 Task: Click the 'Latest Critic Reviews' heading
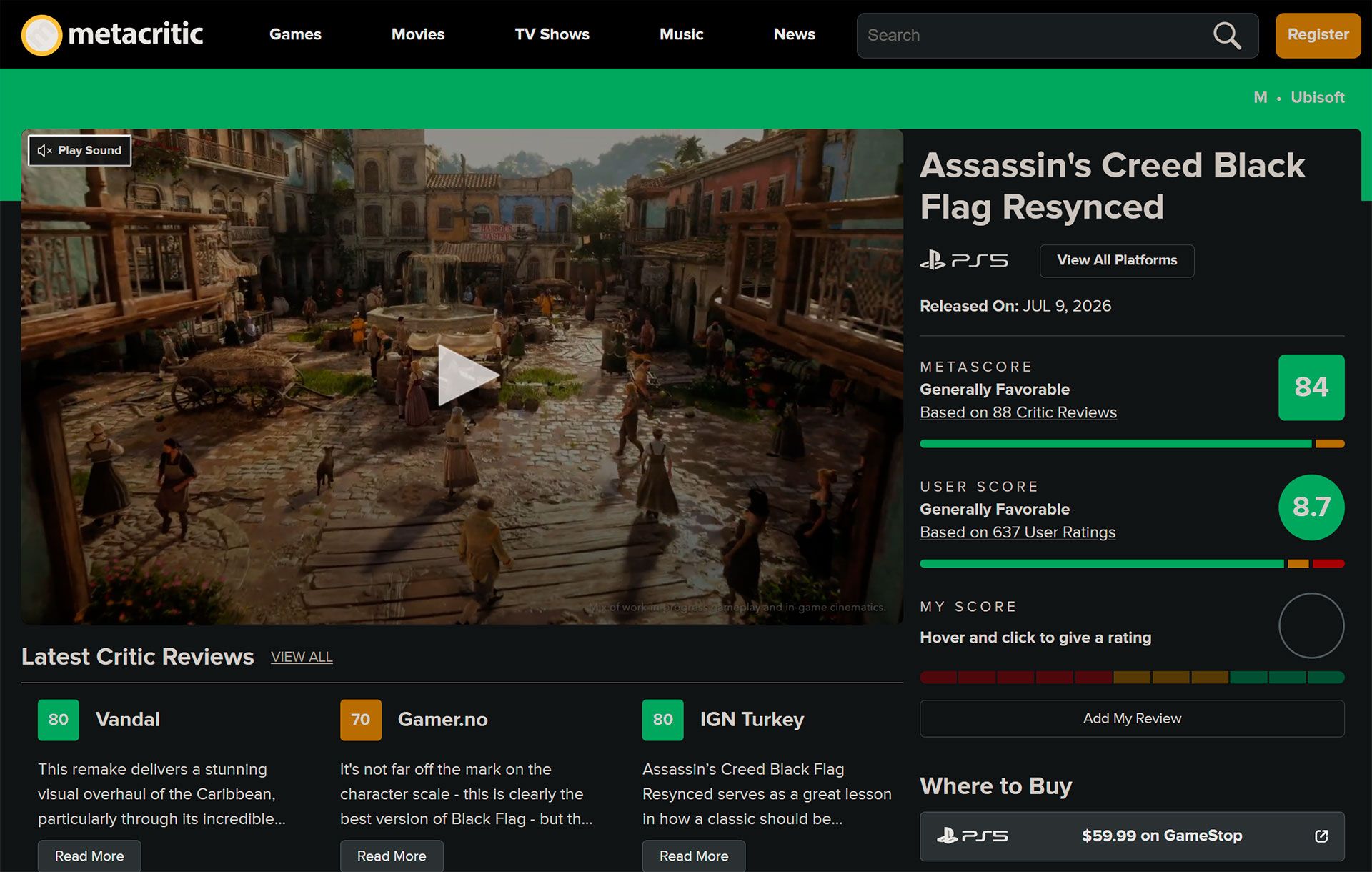137,657
